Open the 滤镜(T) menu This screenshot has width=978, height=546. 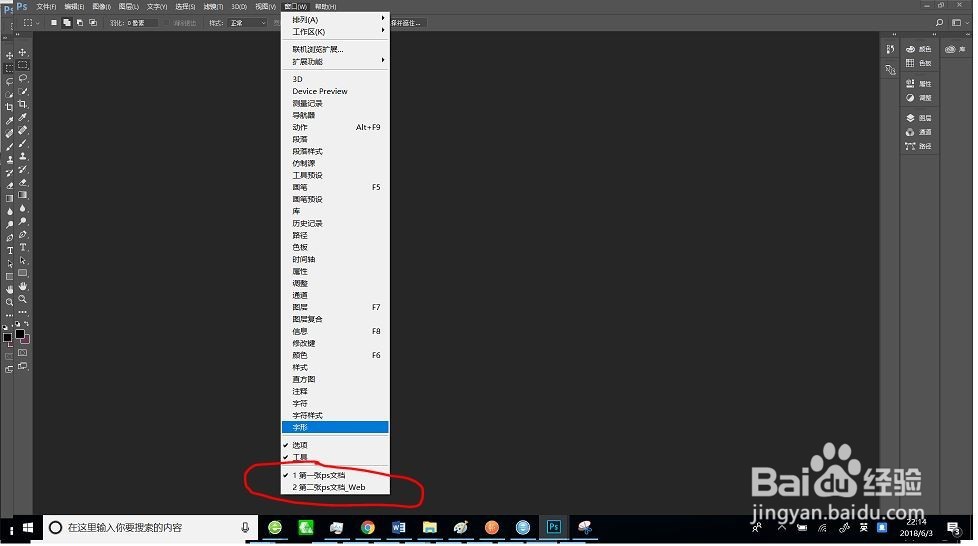click(213, 6)
